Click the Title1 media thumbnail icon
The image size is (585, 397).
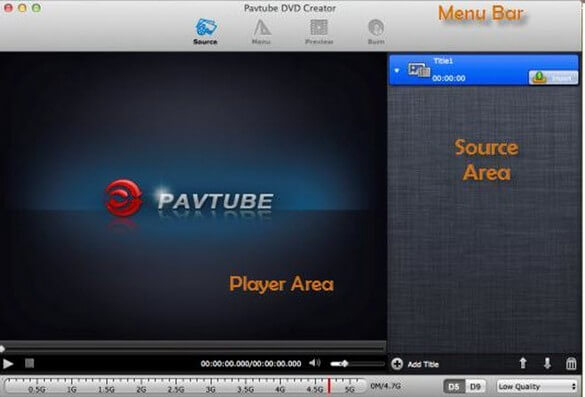(x=419, y=70)
